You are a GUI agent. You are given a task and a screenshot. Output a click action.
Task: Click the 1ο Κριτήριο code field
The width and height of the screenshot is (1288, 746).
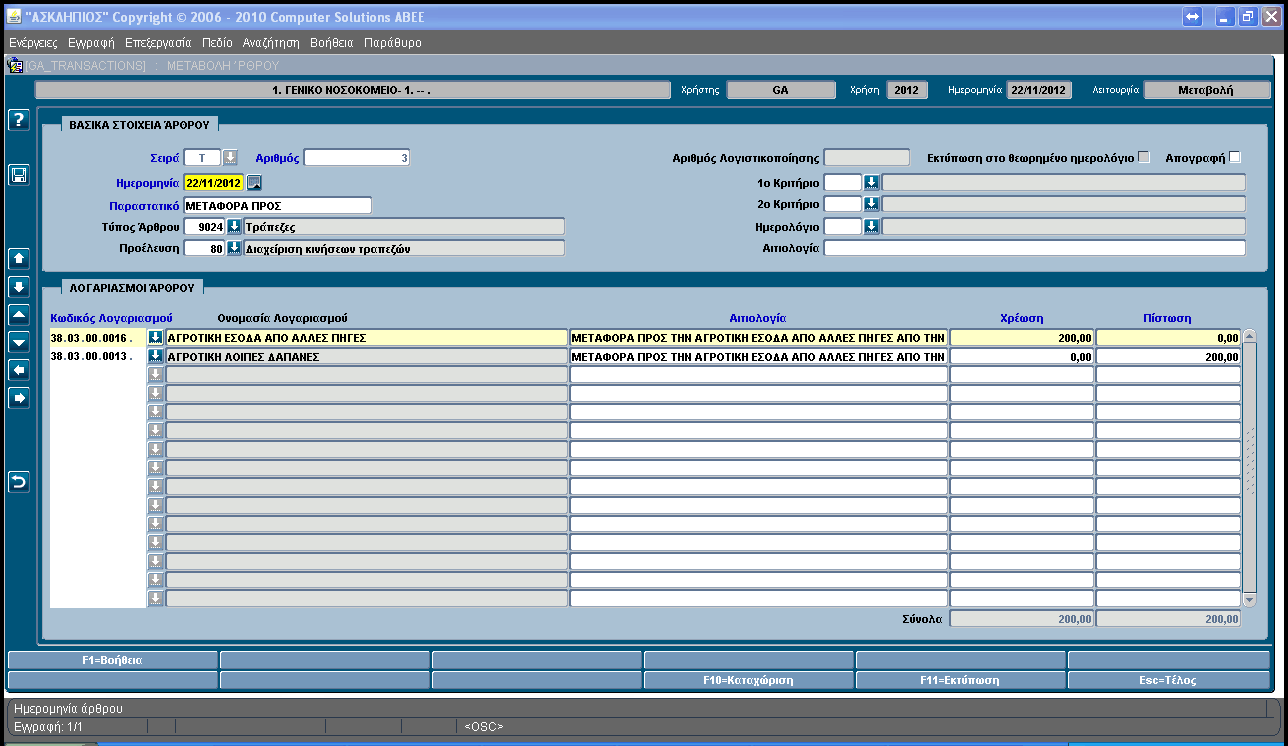[843, 182]
